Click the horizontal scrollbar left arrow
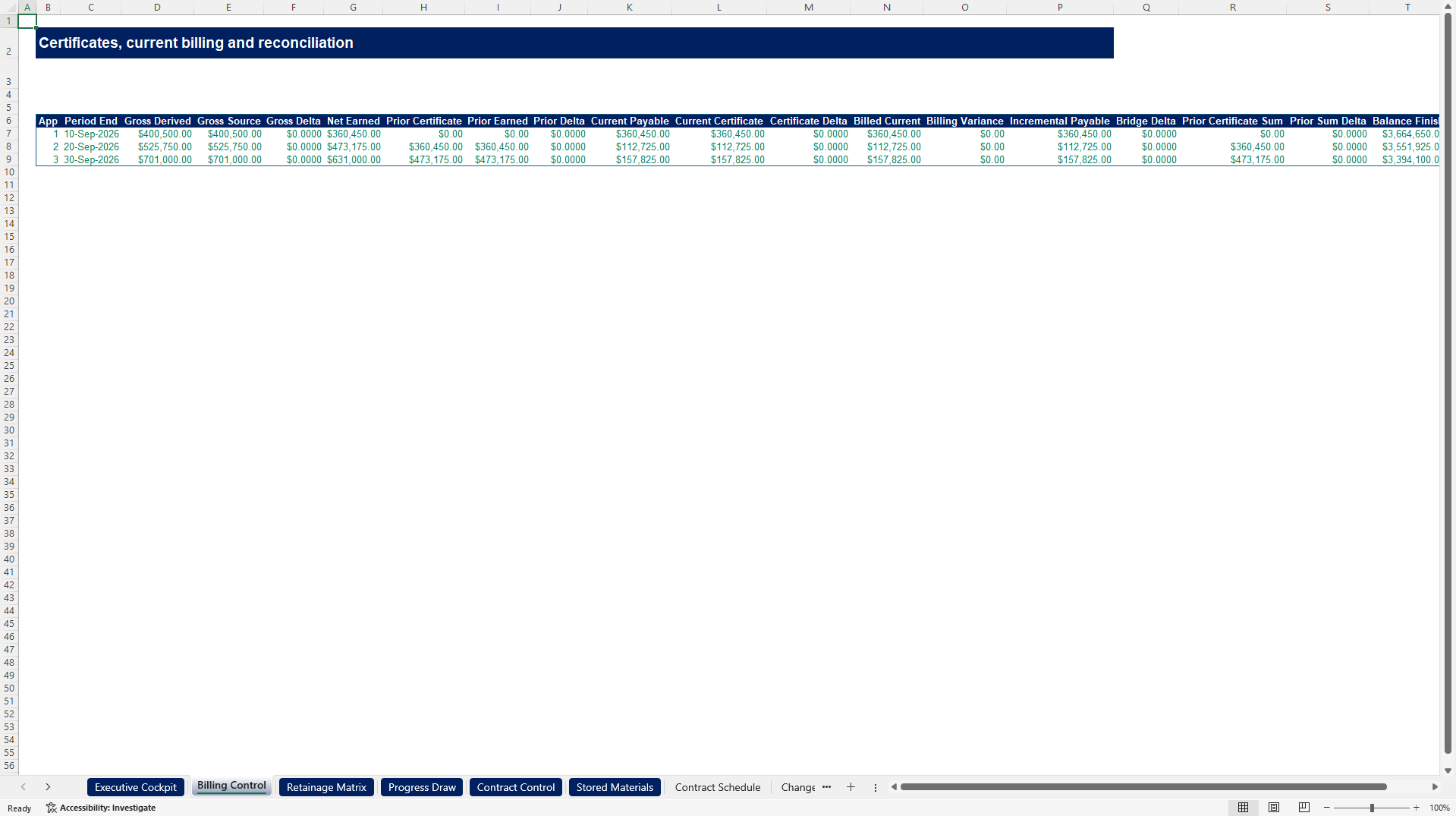The image size is (1456, 816). [894, 787]
